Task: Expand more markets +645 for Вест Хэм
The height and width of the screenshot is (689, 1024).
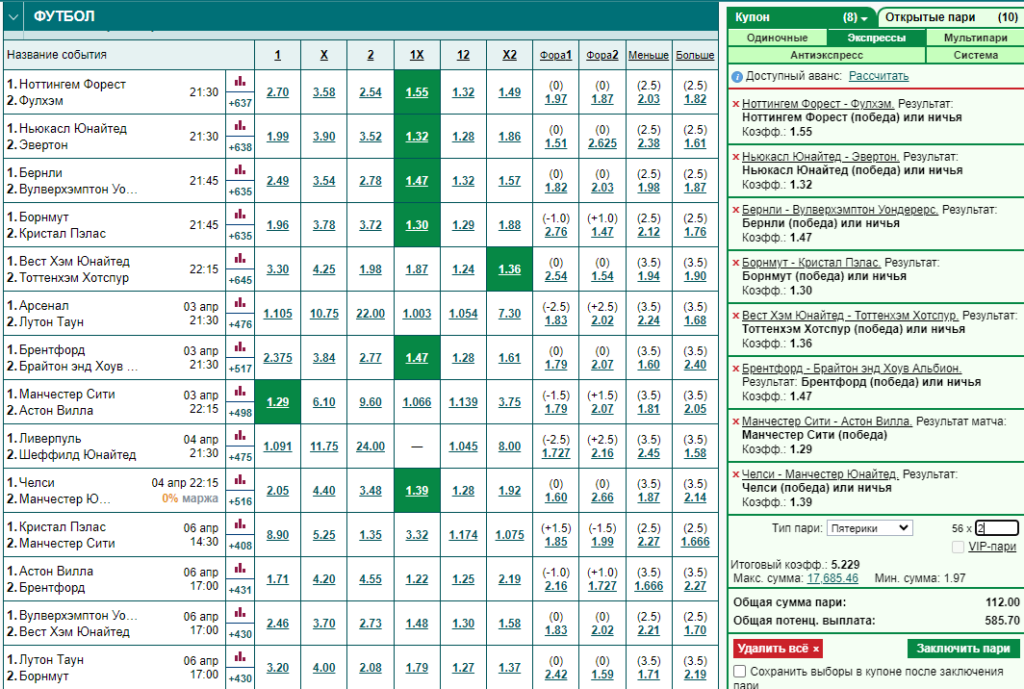Action: 240,280
